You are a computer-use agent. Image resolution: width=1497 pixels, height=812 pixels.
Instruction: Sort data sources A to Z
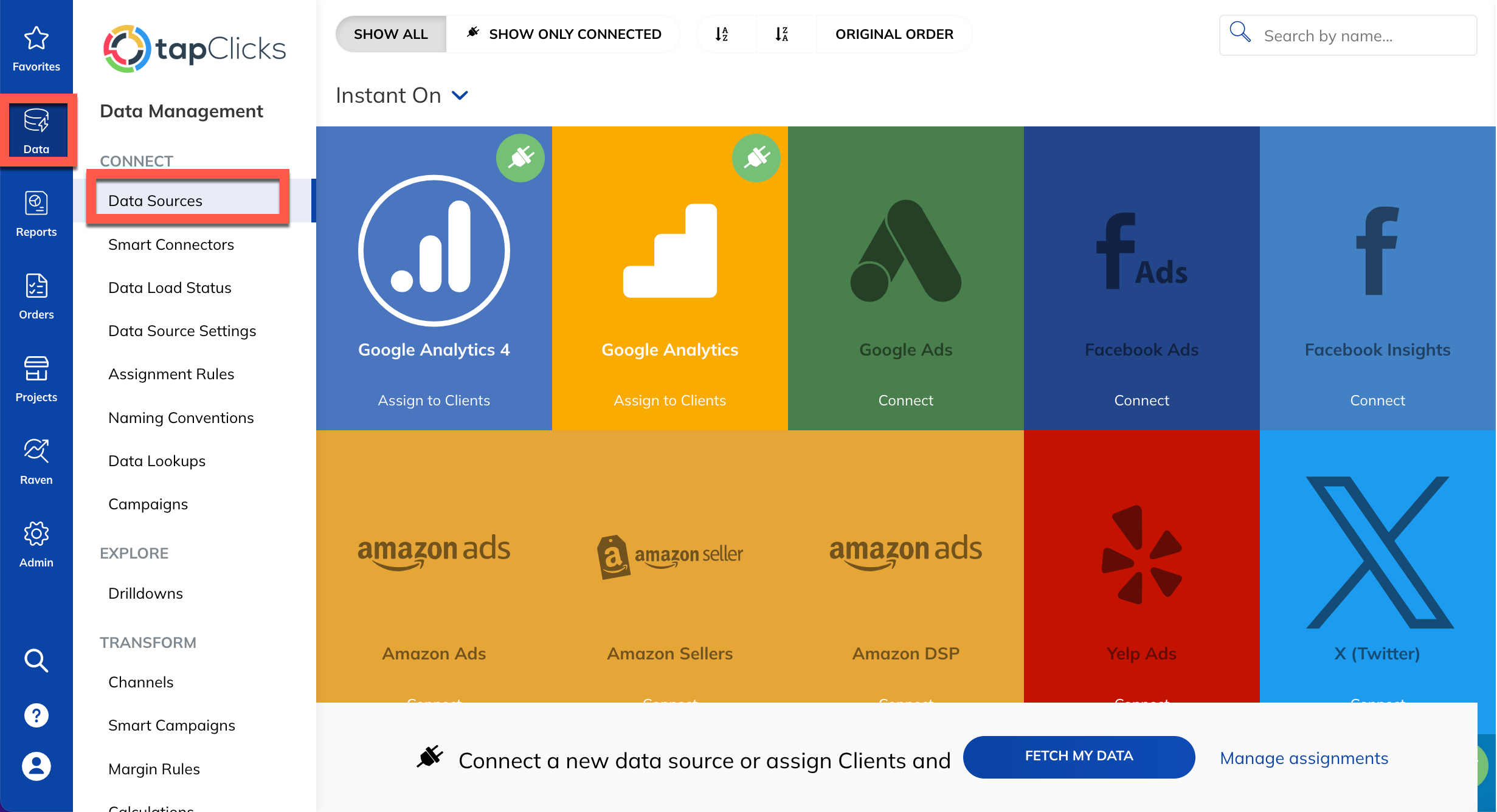tap(722, 34)
